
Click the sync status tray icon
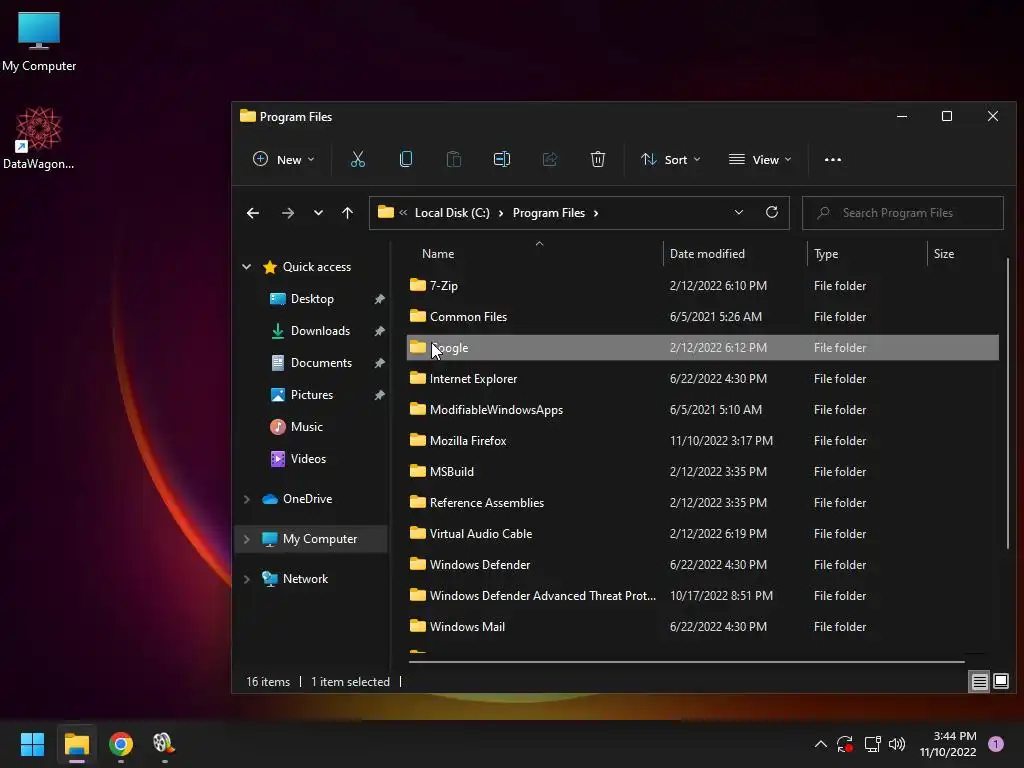pos(844,744)
